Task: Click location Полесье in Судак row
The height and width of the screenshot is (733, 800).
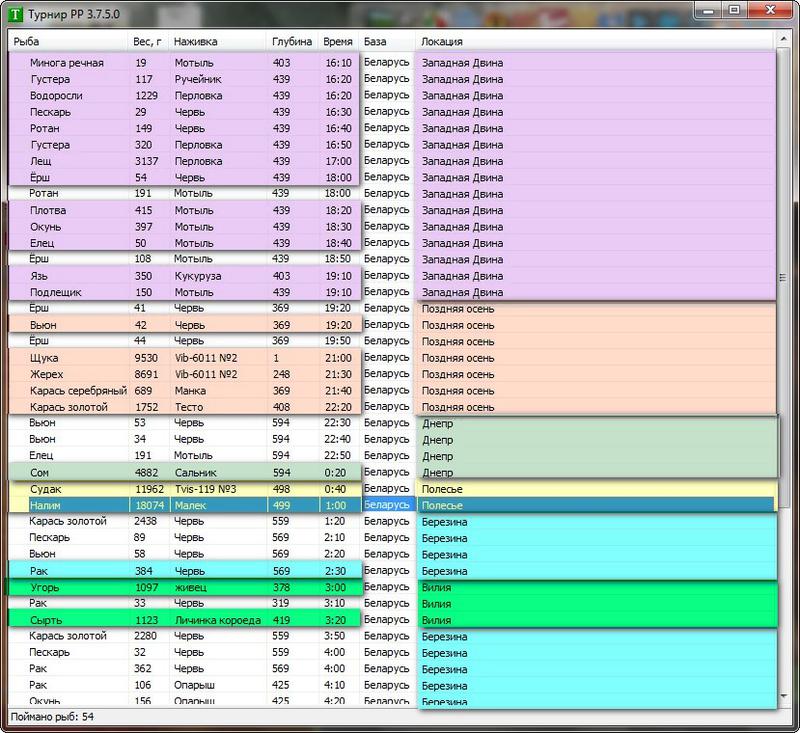Action: 442,489
